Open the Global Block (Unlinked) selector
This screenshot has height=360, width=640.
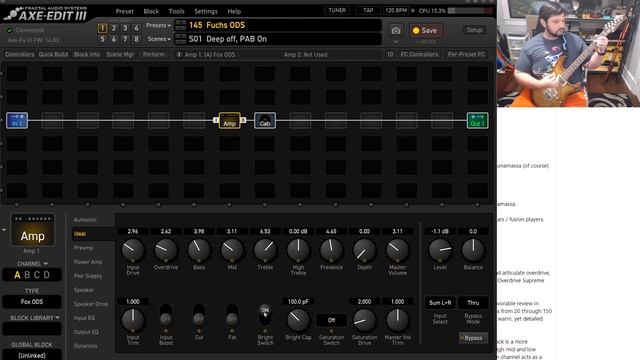[32, 356]
